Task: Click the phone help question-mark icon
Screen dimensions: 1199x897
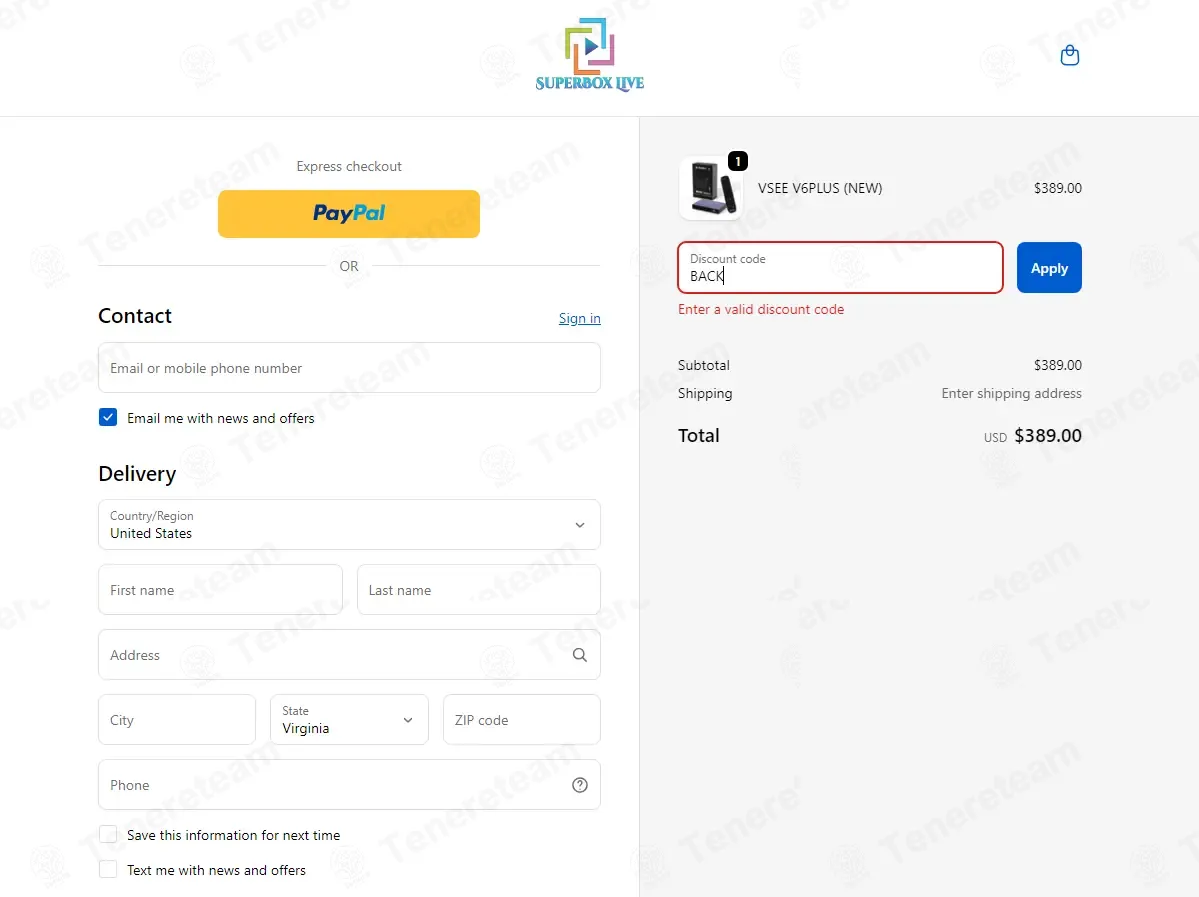Action: (x=580, y=785)
